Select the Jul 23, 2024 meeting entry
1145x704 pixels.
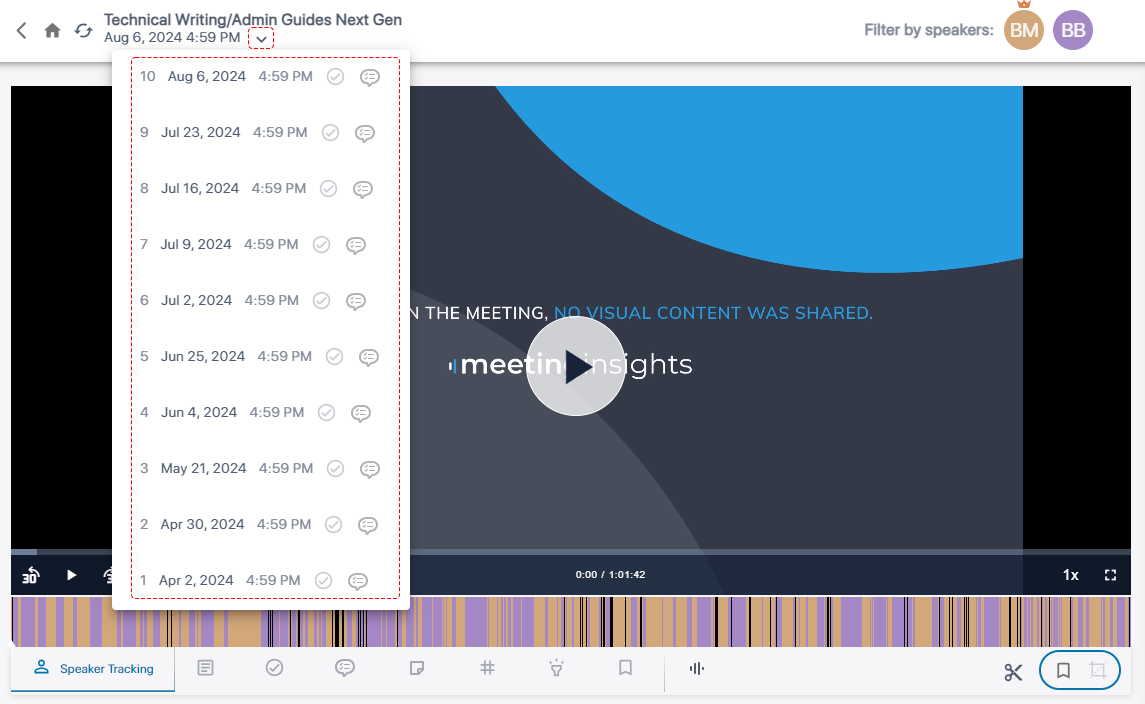pyautogui.click(x=201, y=132)
